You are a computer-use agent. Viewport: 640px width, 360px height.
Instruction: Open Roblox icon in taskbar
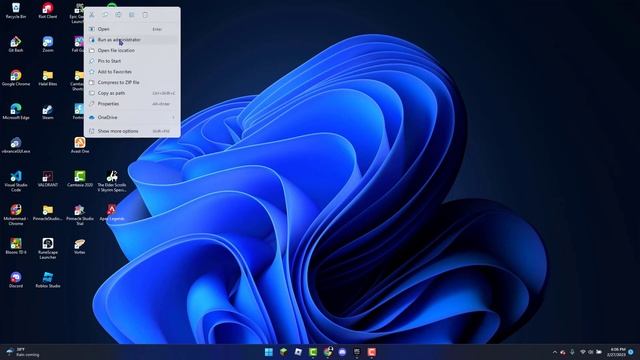[298, 352]
